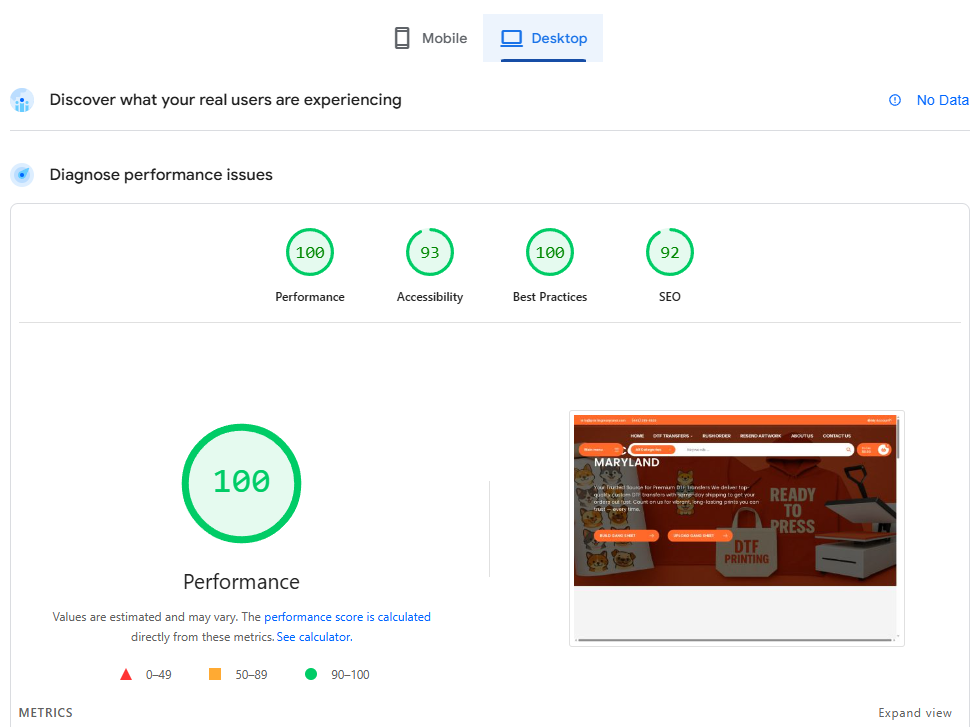Jump to Performance via small 100 gauge

(x=310, y=253)
